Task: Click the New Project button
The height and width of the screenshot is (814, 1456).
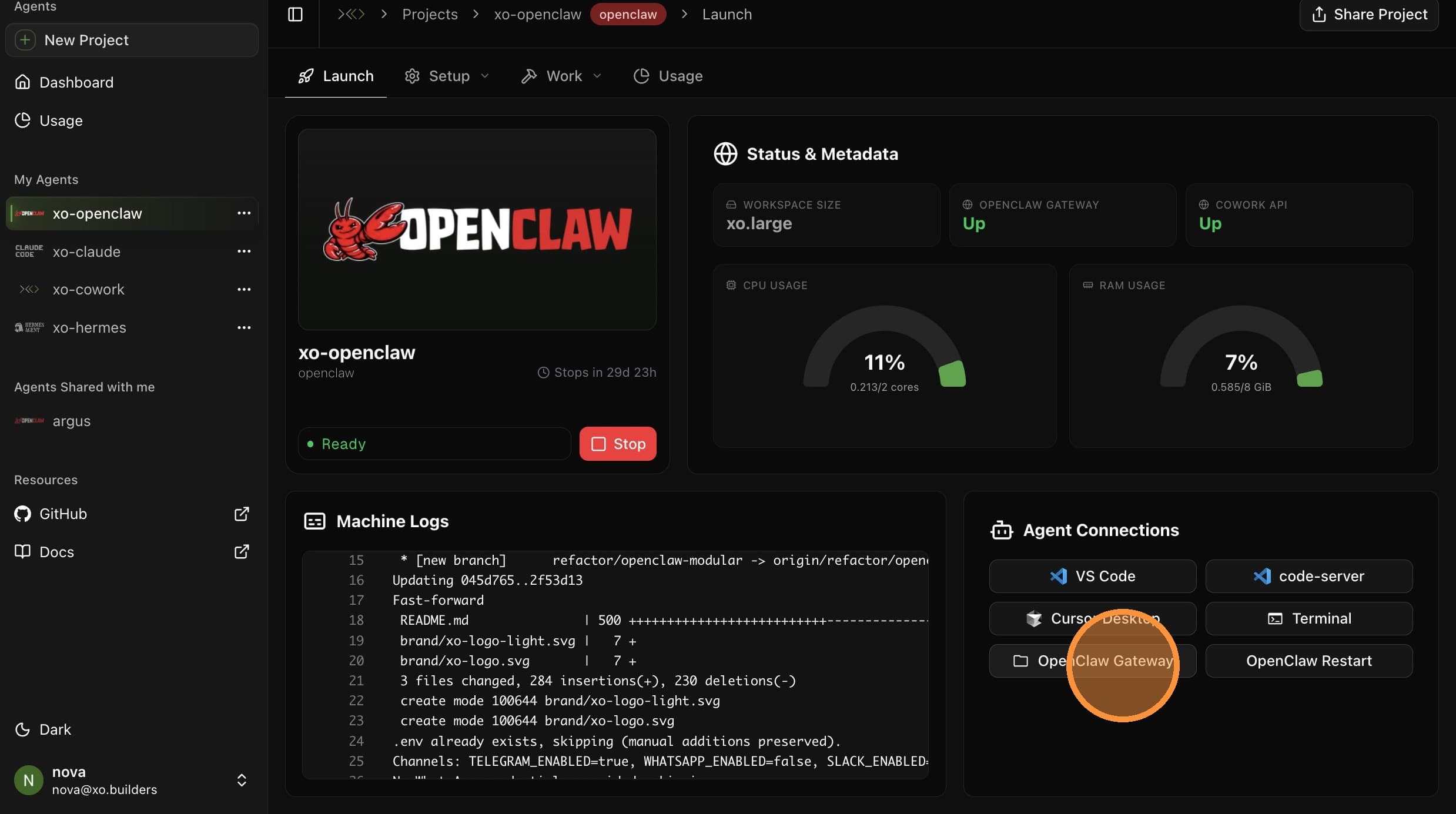Action: pos(132,40)
